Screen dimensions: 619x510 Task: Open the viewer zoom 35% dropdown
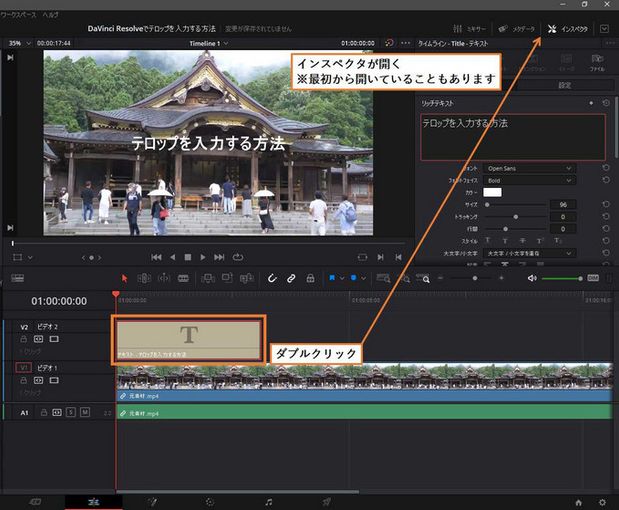pyautogui.click(x=19, y=43)
